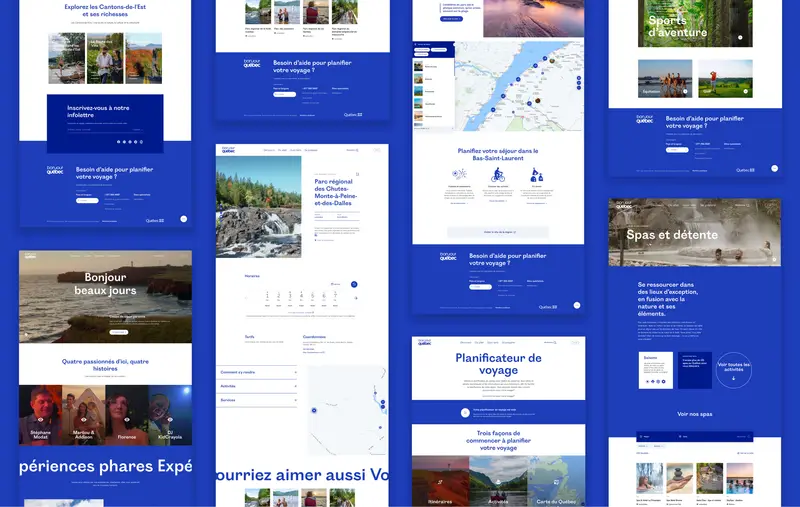
Task: Click back-to-top circle in Bas-Saint-Laurent page footer
Action: [x=577, y=305]
